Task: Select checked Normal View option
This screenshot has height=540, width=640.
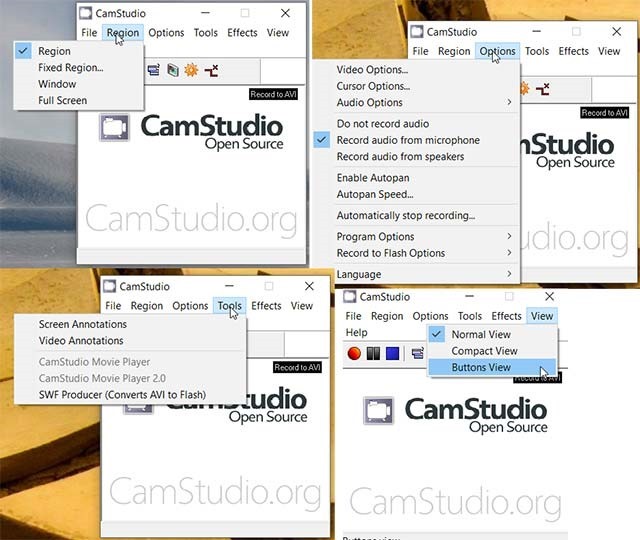Action: pos(492,334)
